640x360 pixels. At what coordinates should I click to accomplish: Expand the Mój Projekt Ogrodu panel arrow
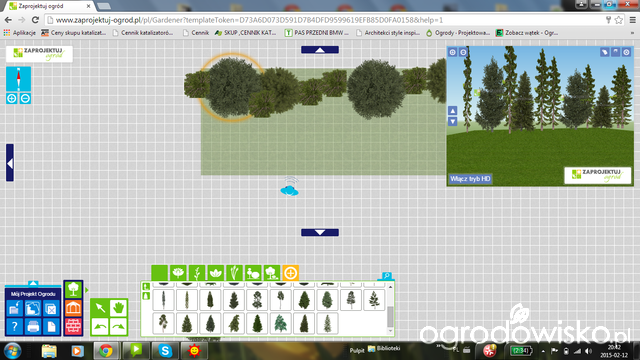tap(33, 283)
